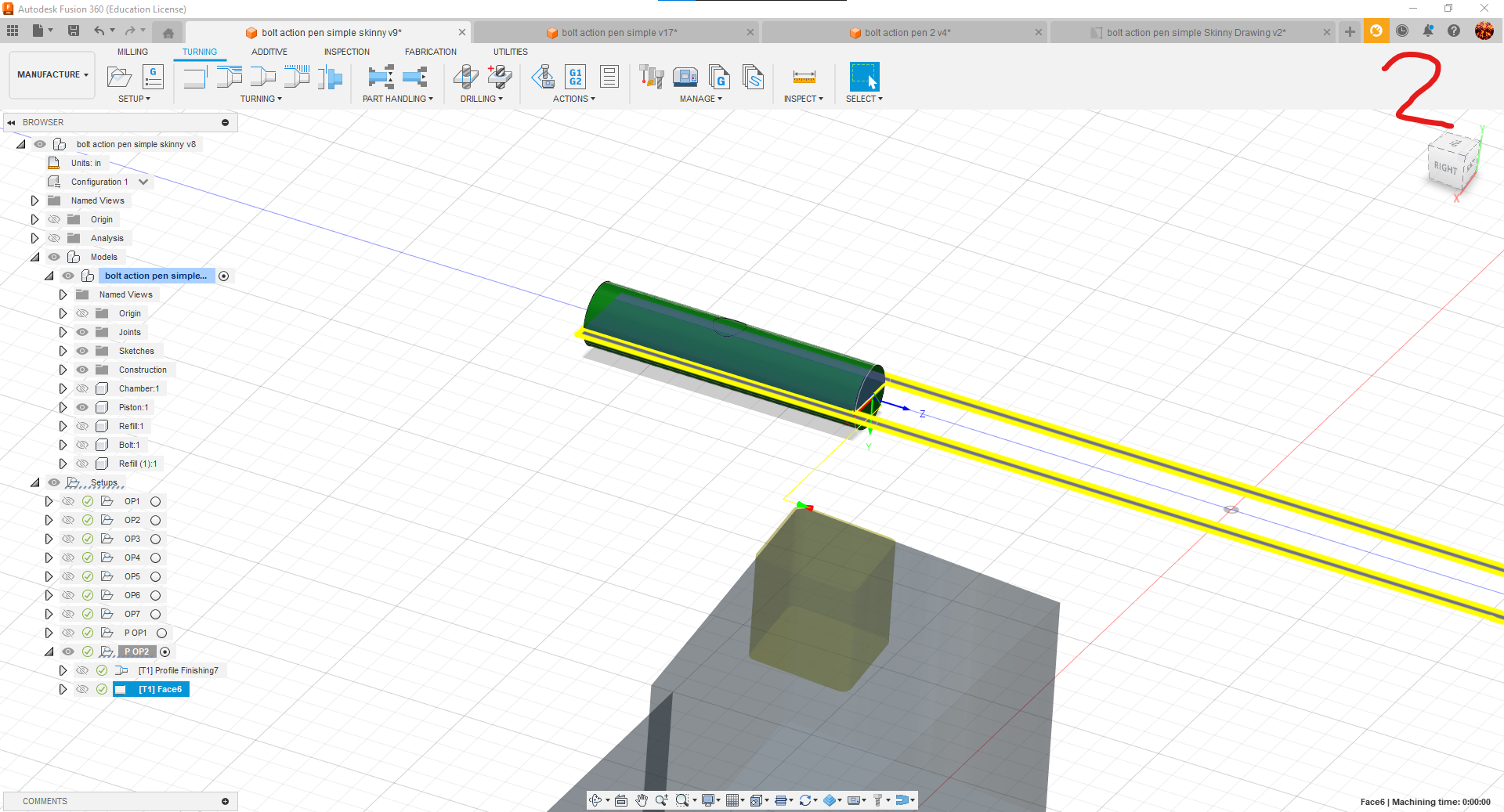Open the TURNING panel dropdown
This screenshot has height=812, width=1504.
pyautogui.click(x=261, y=99)
